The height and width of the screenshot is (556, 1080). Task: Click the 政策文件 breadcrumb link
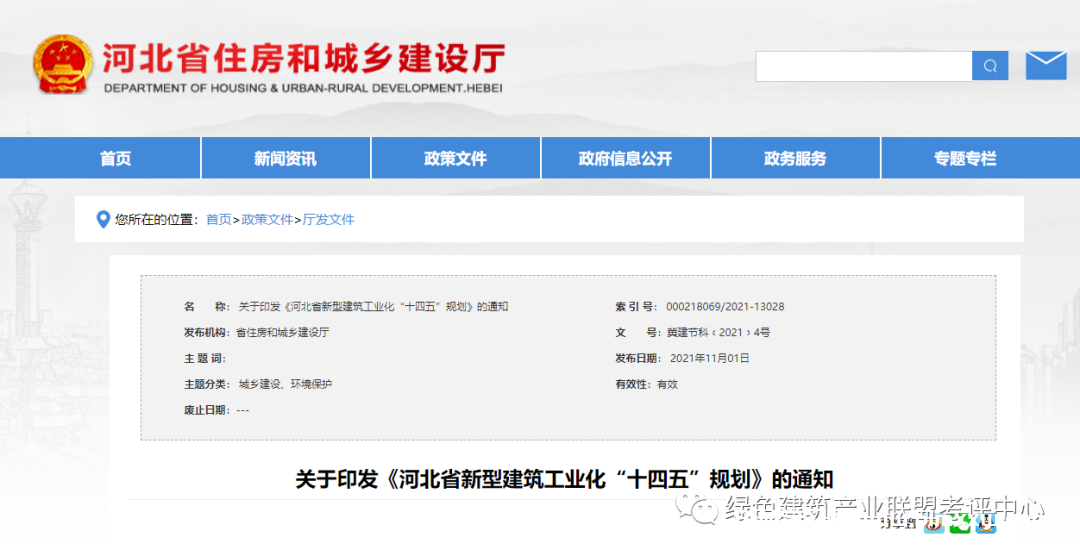coord(267,219)
